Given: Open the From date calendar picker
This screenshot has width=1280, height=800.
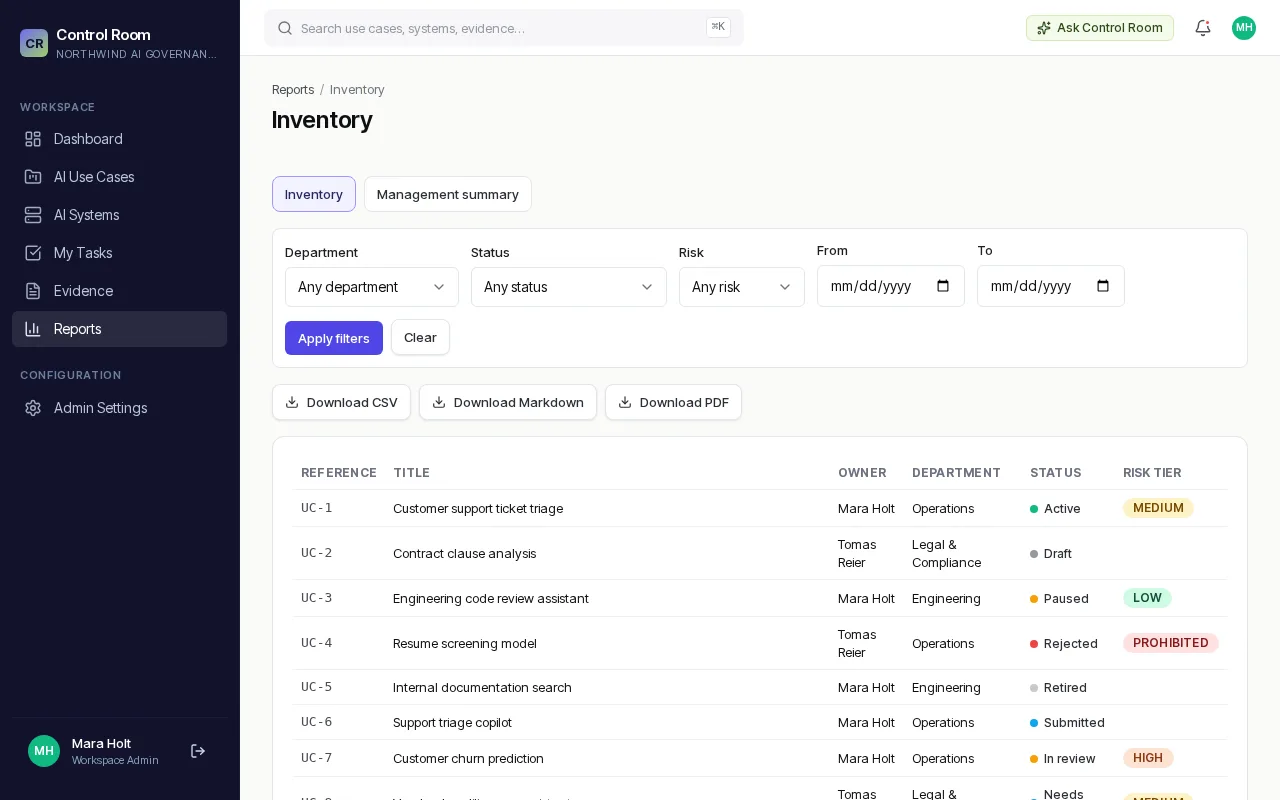Looking at the screenshot, I should pyautogui.click(x=943, y=286).
